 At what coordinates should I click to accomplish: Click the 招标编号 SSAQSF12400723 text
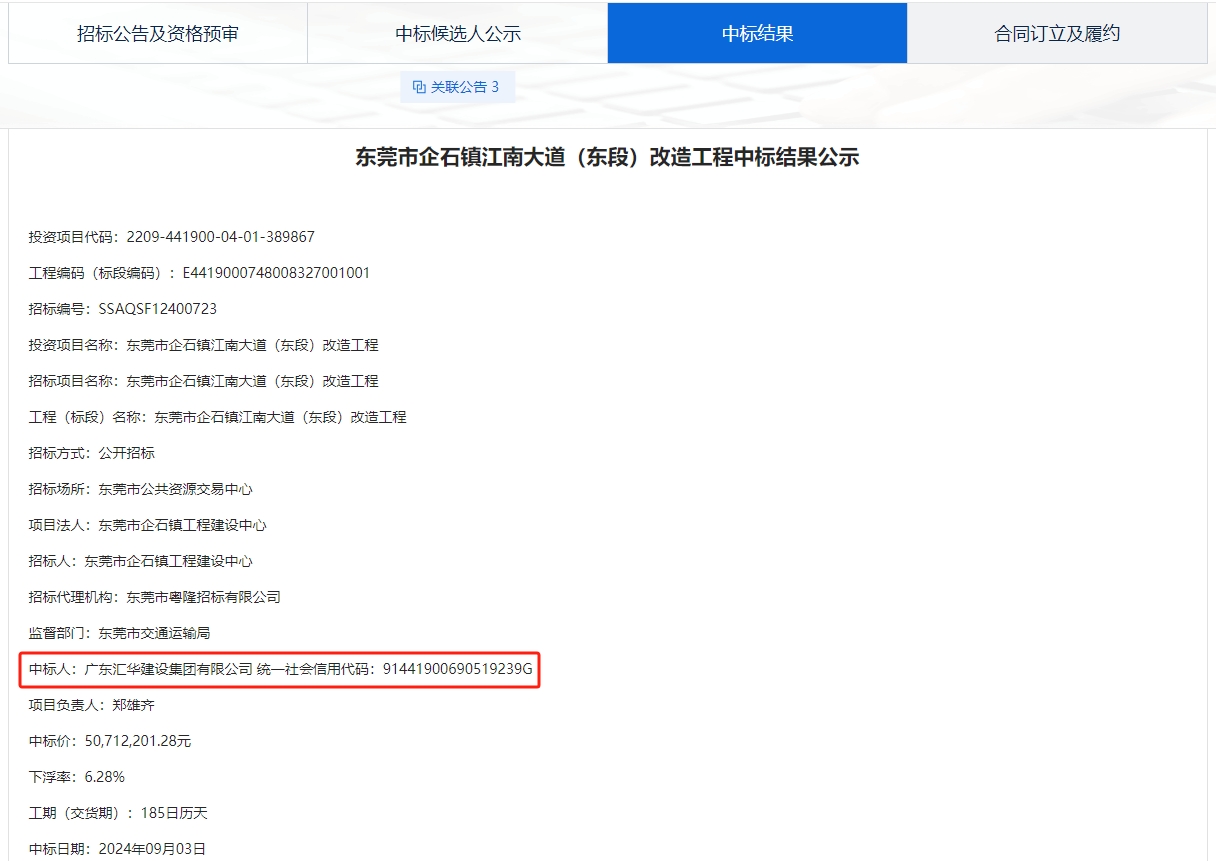tap(158, 309)
